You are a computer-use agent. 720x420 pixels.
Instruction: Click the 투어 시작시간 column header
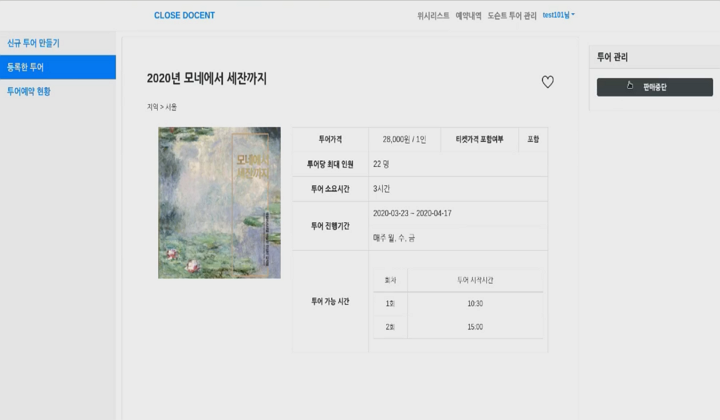[x=475, y=280]
